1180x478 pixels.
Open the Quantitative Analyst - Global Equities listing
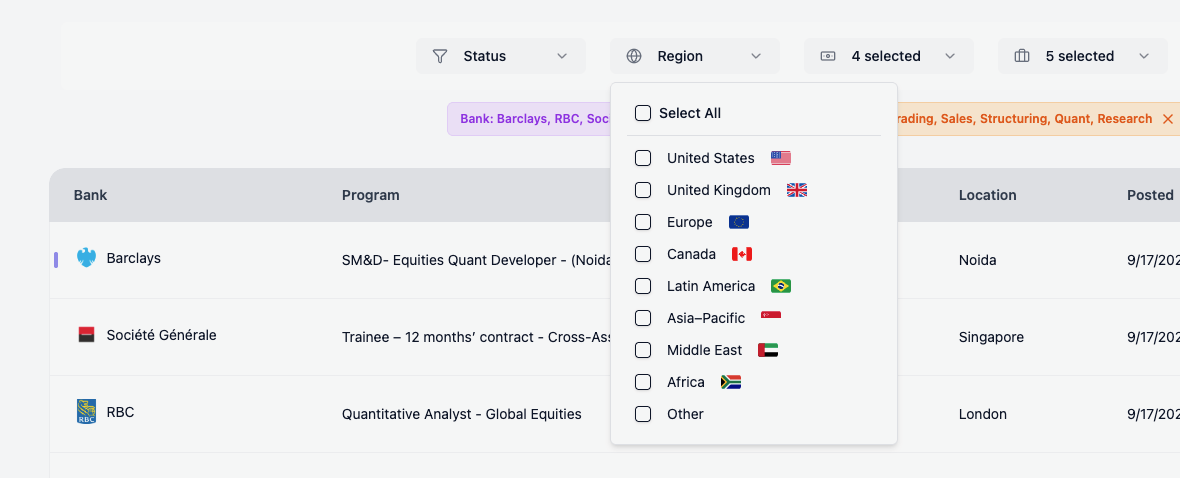(461, 414)
